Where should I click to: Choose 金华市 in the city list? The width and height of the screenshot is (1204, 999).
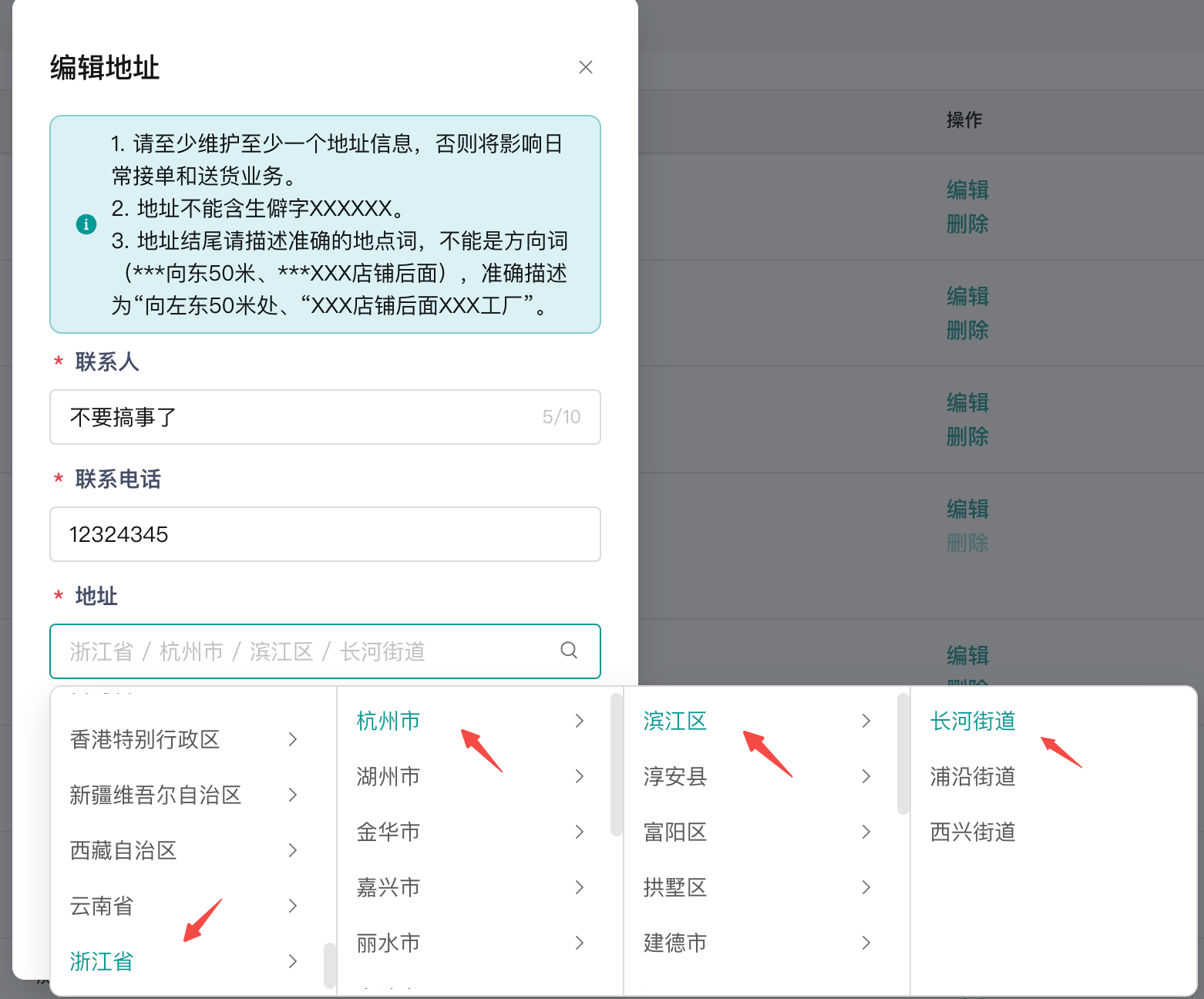point(388,832)
